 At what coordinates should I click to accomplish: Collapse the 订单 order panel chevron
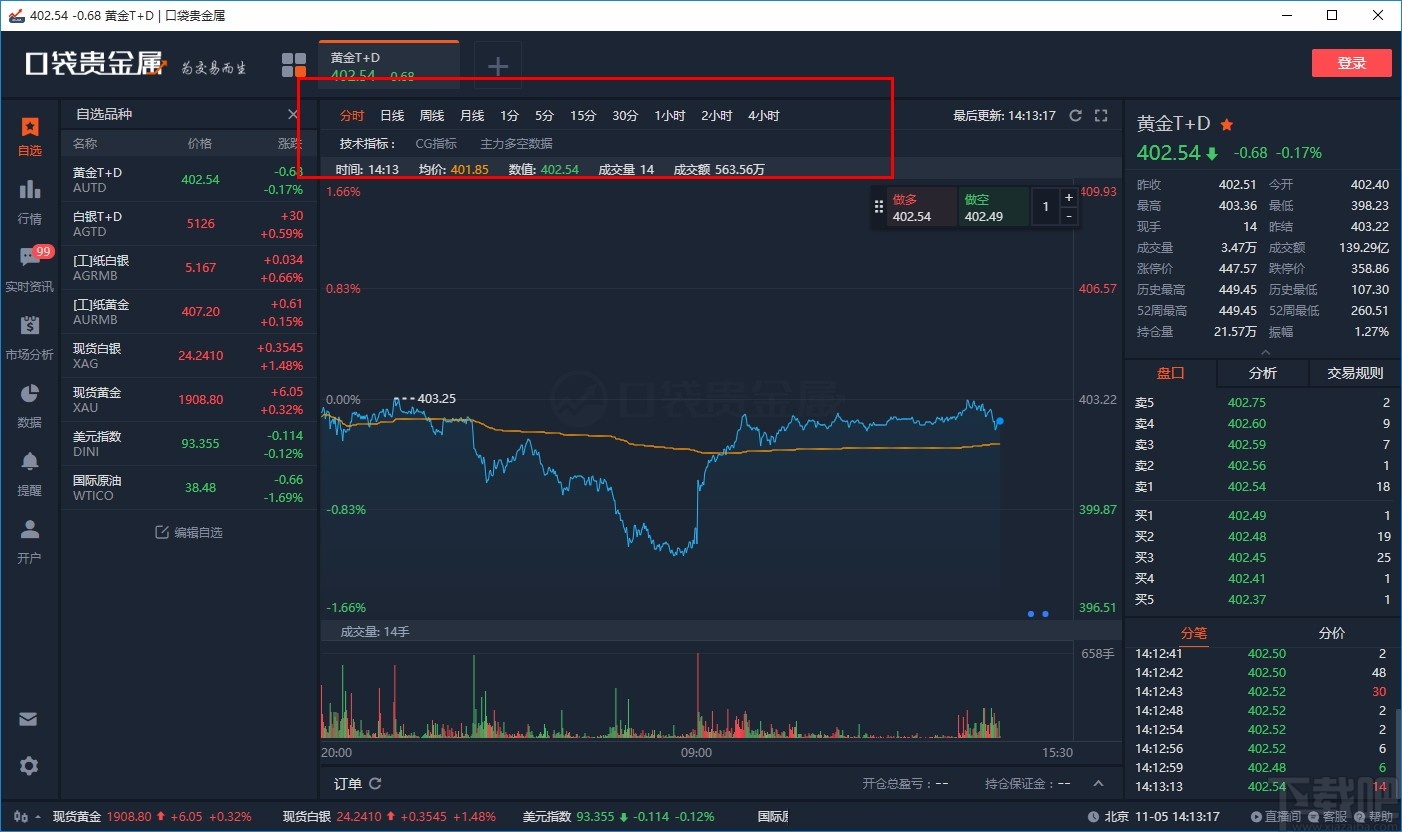pos(1098,784)
